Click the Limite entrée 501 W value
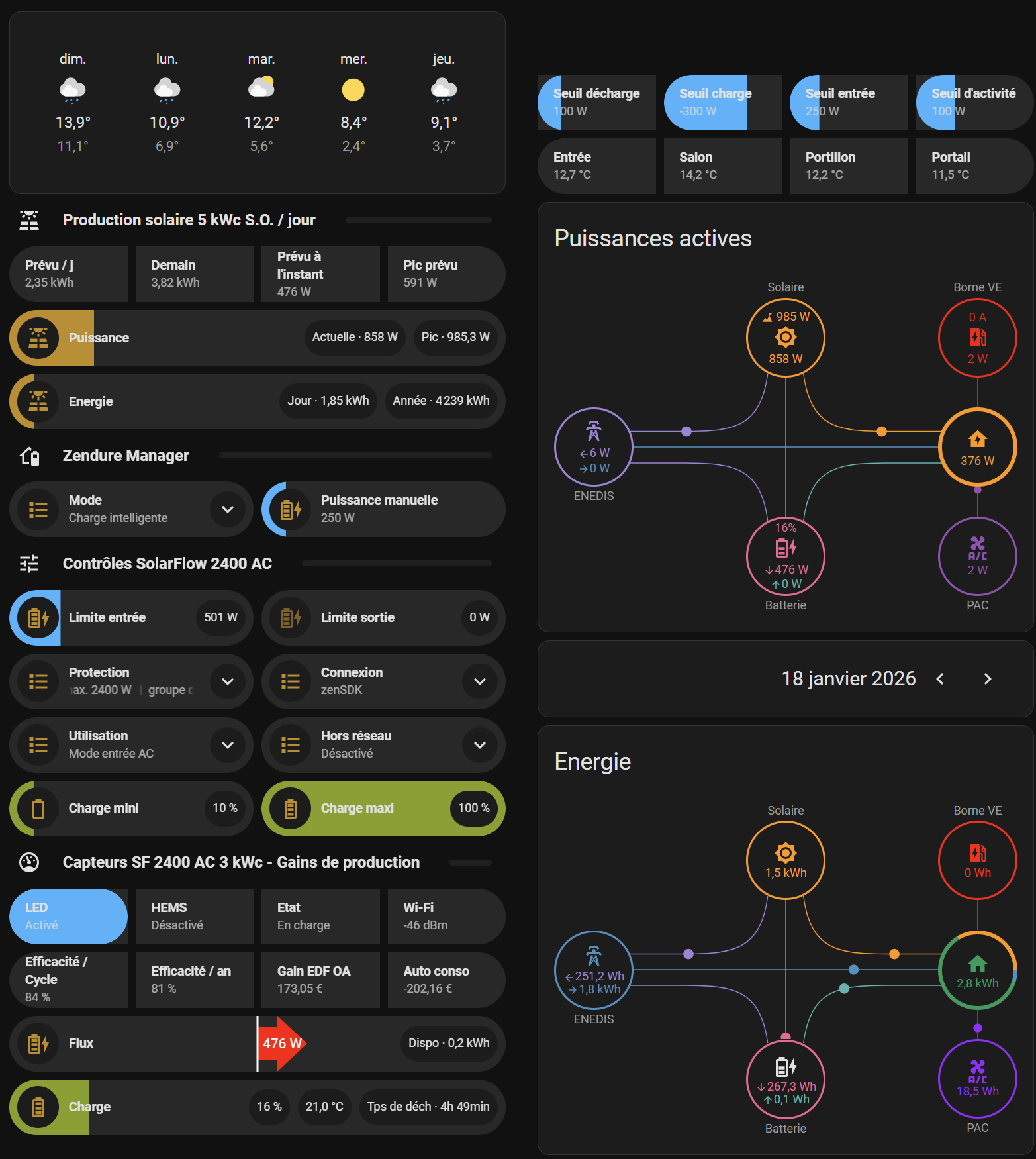1036x1159 pixels. [x=221, y=617]
